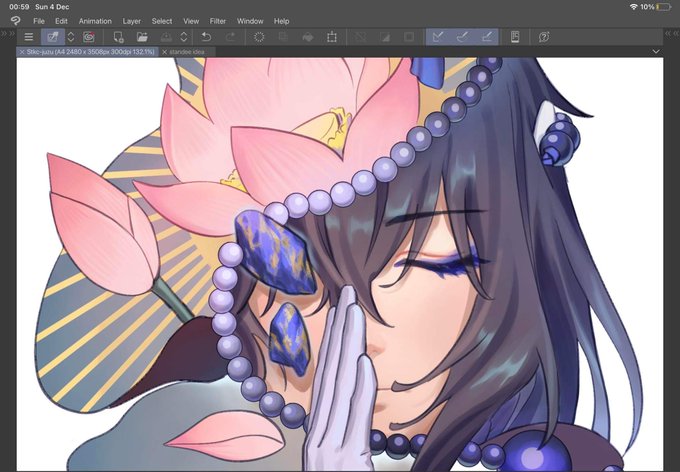Click the Clear Outside Selection icon
680x472 pixels.
click(x=283, y=37)
